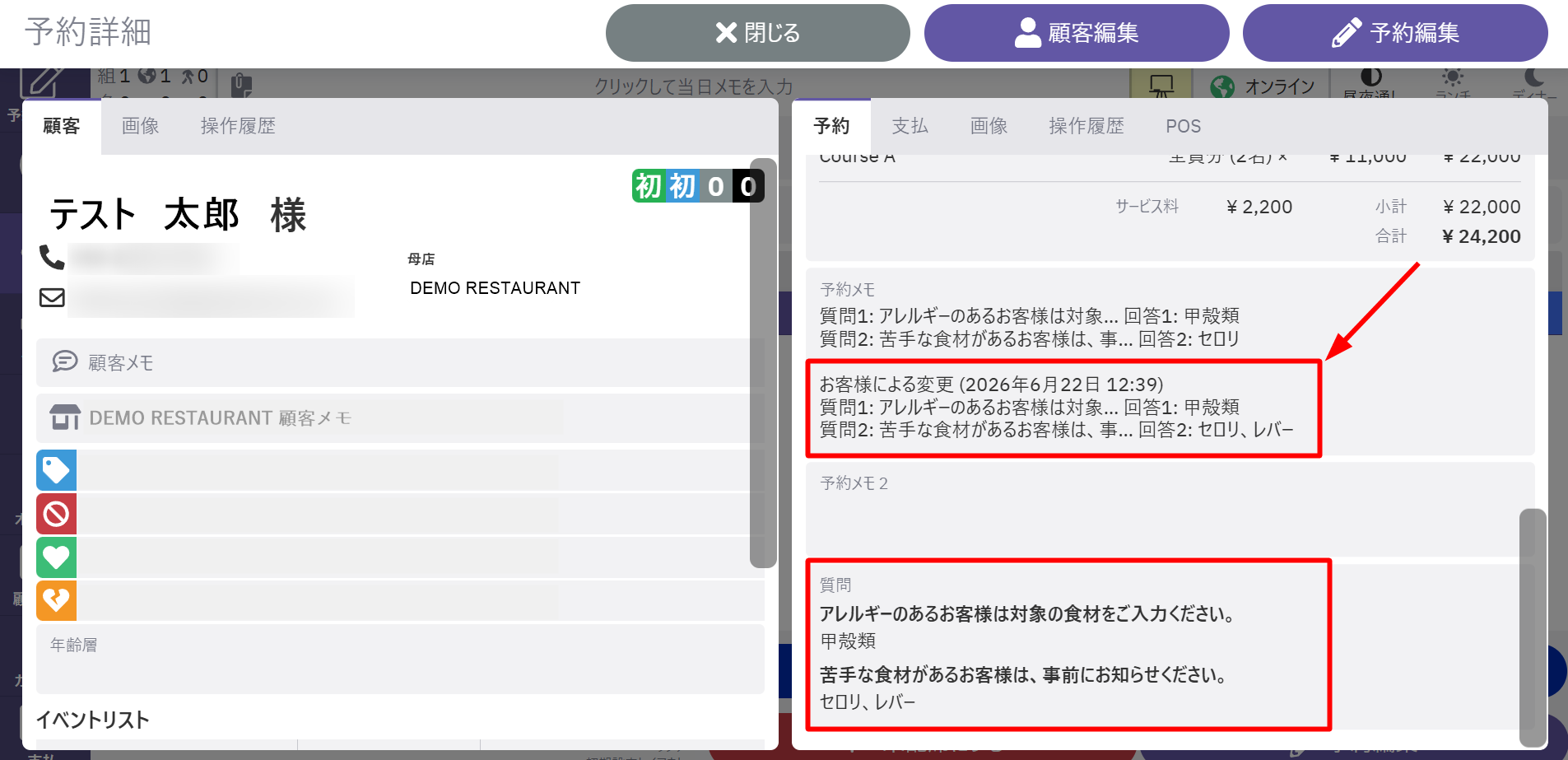
Task: Click the 予約メモ 2 field
Action: point(1170,509)
